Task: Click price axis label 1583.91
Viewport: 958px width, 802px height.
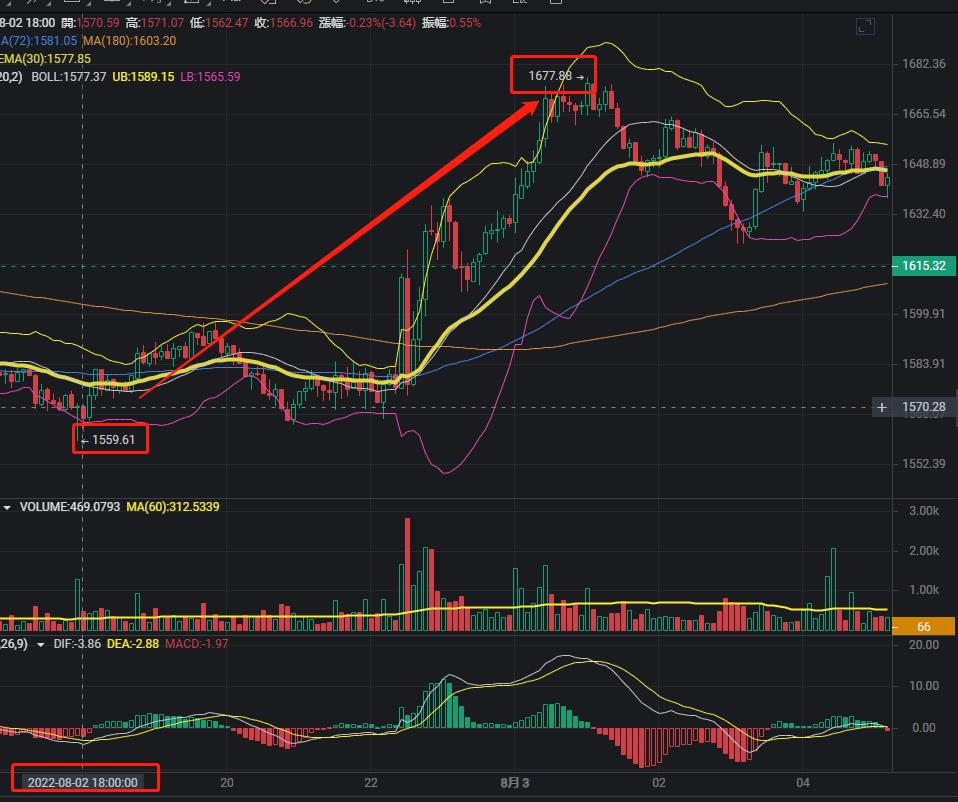Action: 923,364
